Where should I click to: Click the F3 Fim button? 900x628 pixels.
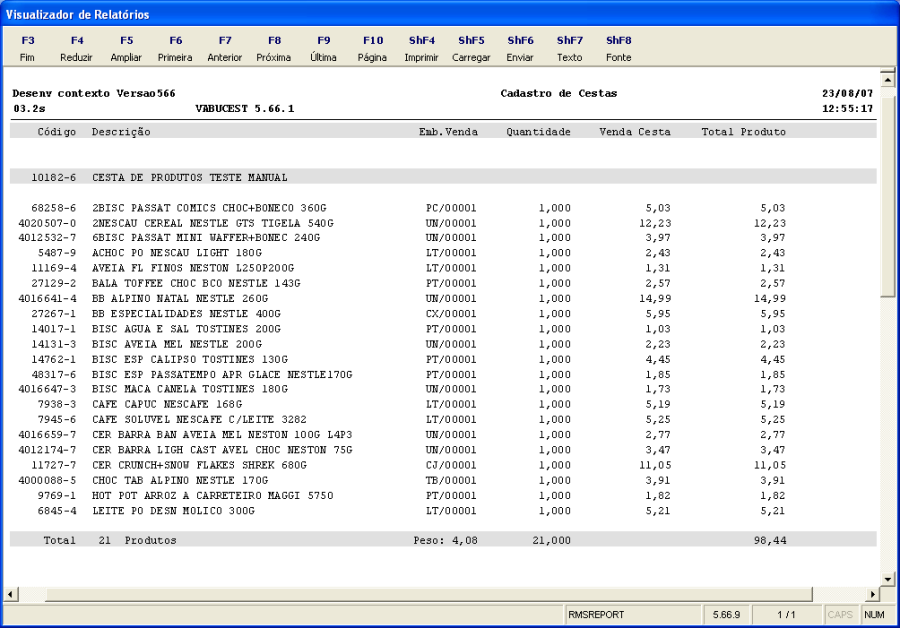click(x=28, y=48)
